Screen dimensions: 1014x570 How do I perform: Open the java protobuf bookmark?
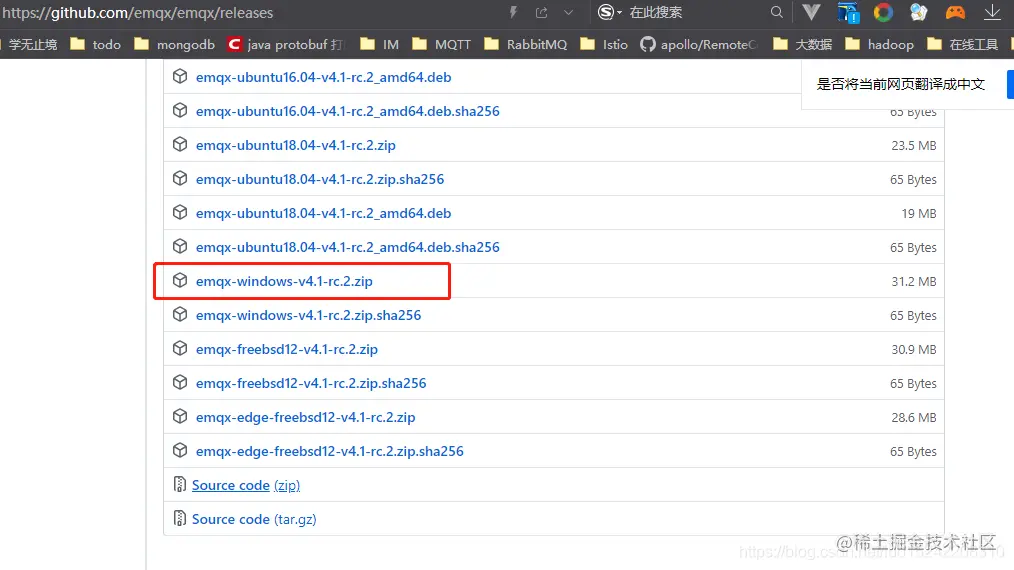286,44
